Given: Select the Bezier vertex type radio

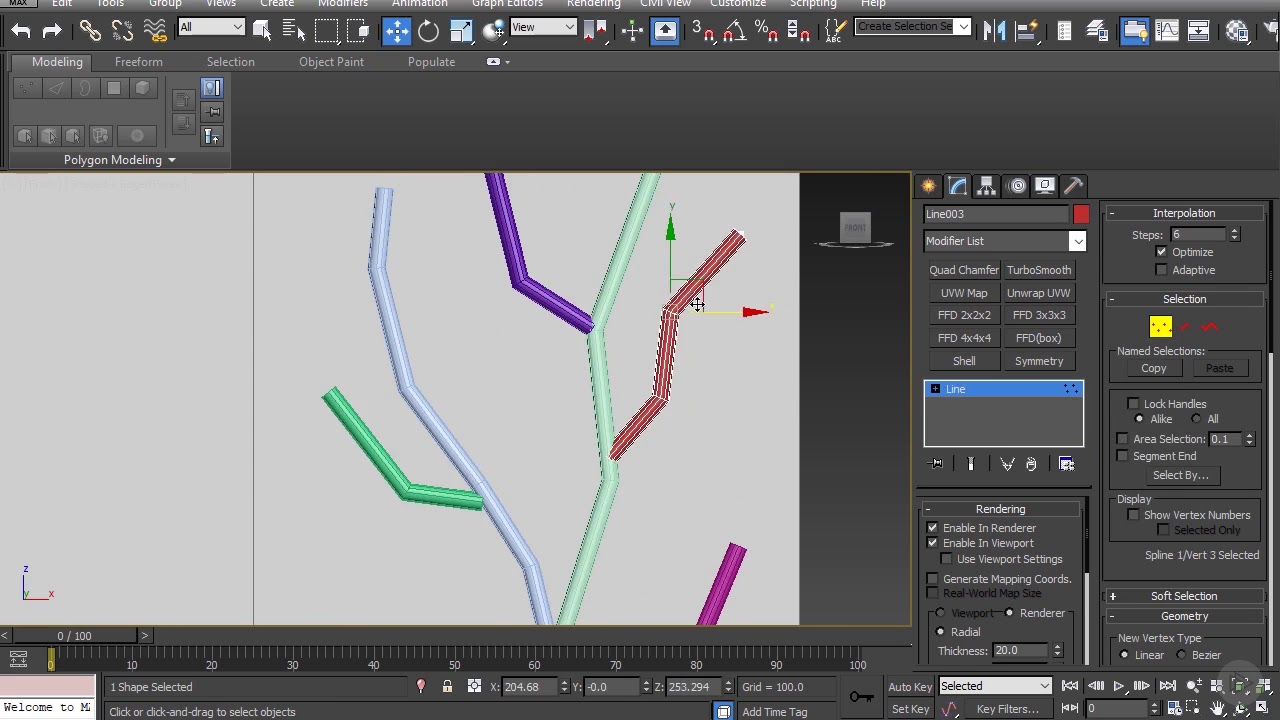Looking at the screenshot, I should (1182, 655).
